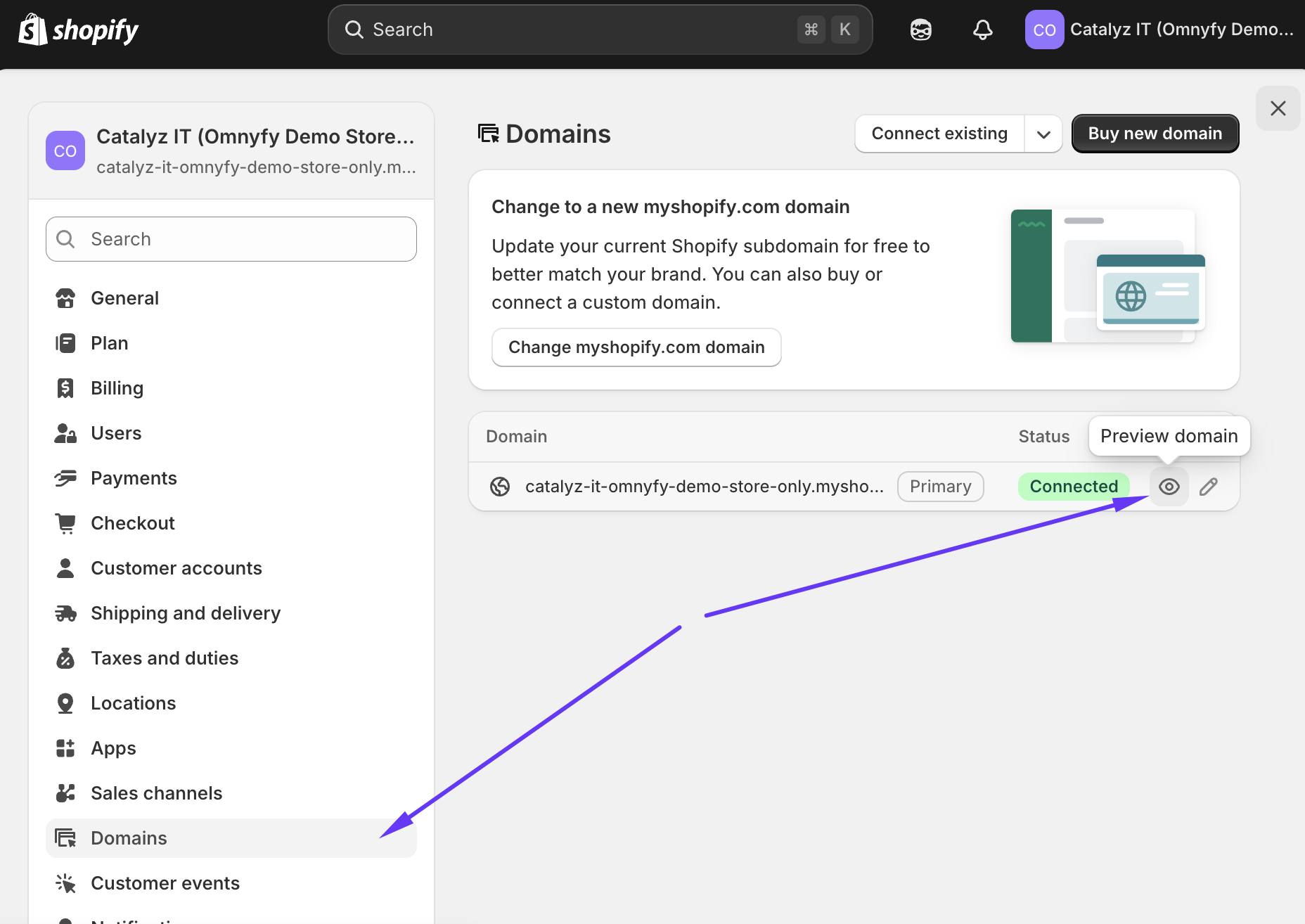Click the Users icon in sidebar
Screen dimensions: 1305x924
click(65, 433)
